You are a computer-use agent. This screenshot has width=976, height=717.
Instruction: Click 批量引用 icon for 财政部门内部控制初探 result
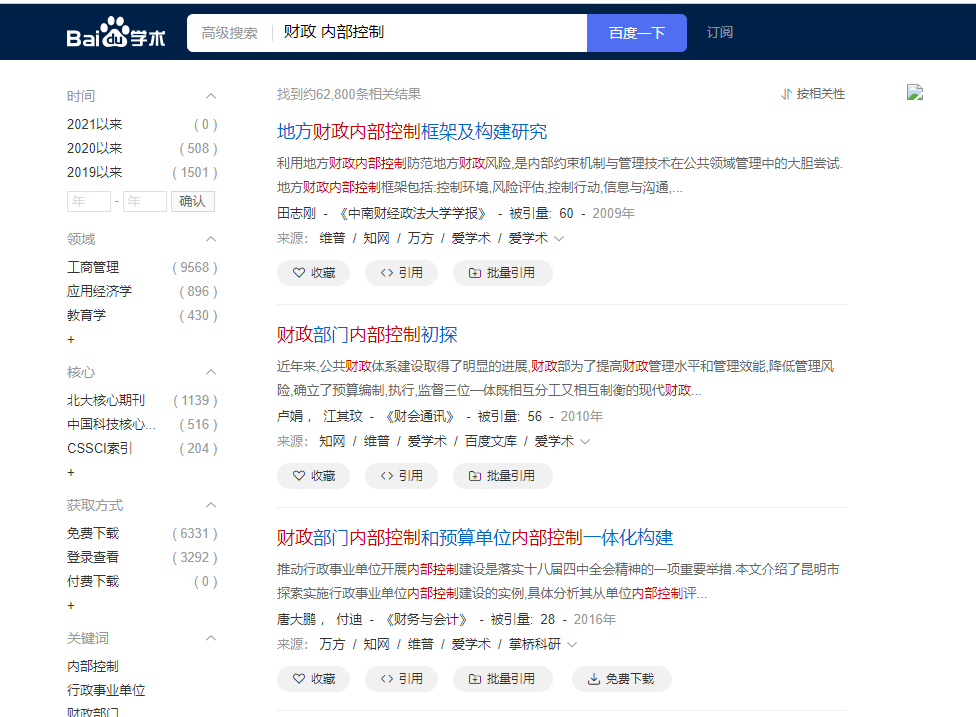click(x=475, y=476)
